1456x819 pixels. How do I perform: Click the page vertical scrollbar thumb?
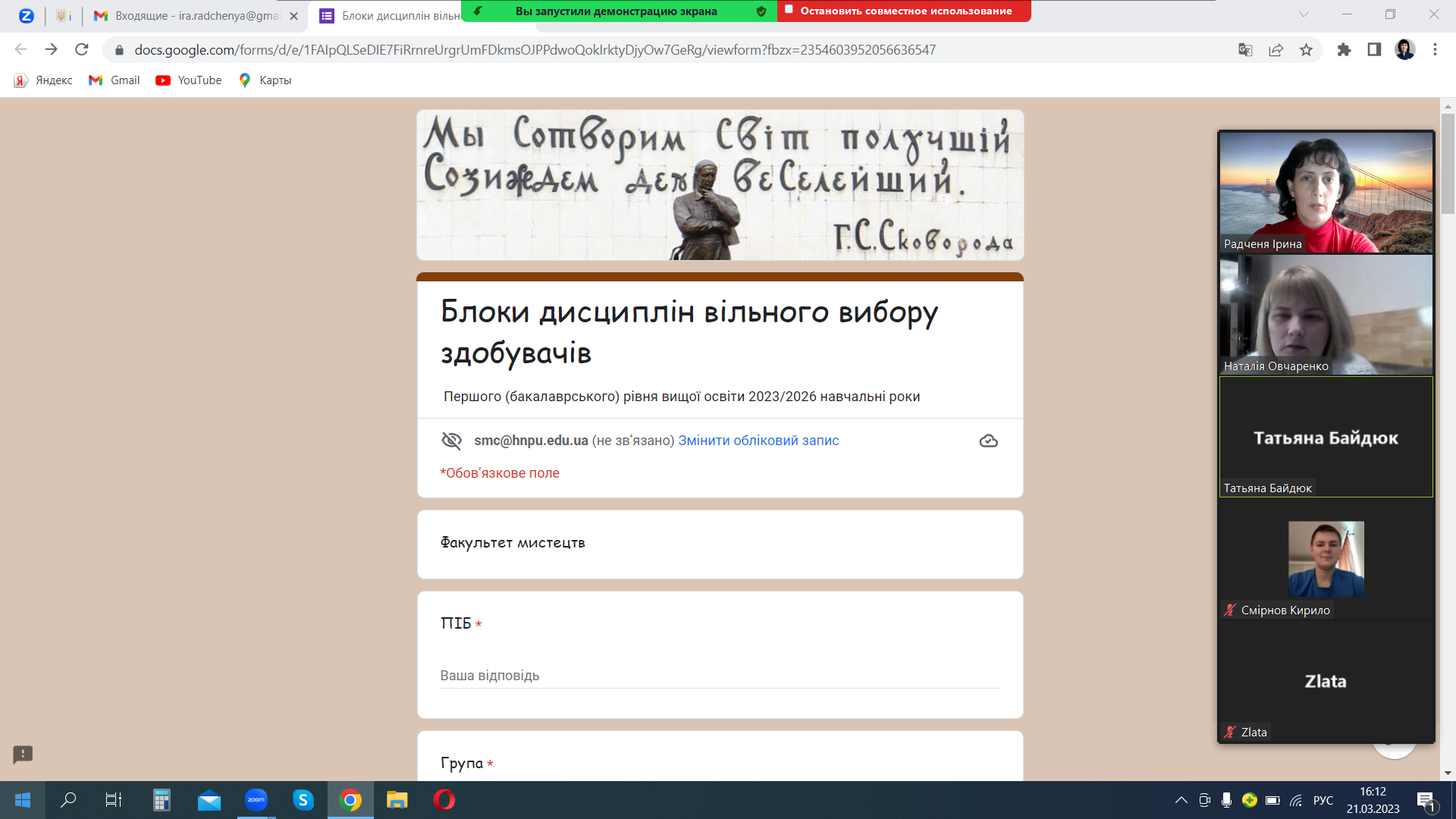(x=1448, y=163)
